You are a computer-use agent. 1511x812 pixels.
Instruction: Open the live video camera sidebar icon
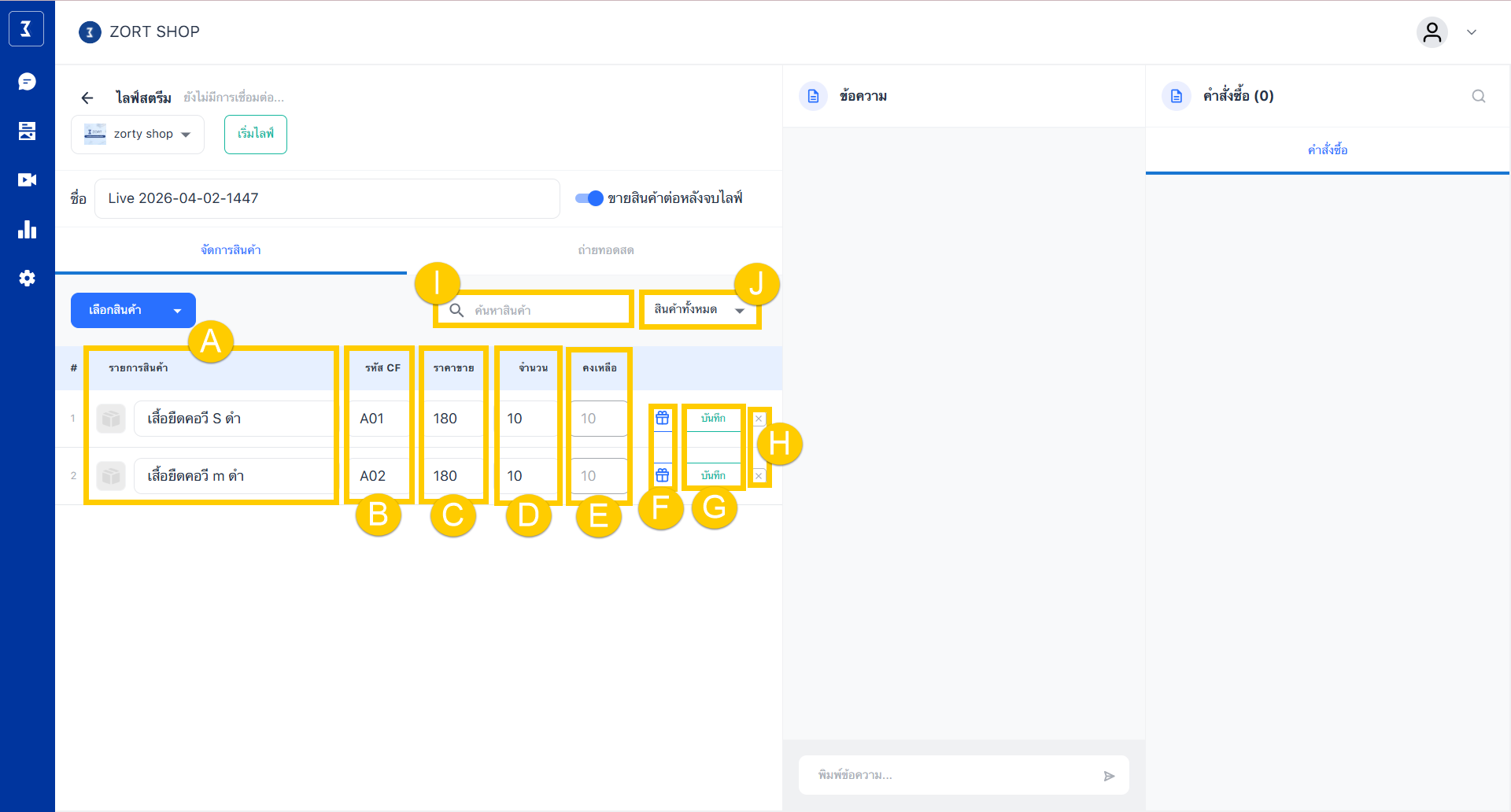[27, 180]
